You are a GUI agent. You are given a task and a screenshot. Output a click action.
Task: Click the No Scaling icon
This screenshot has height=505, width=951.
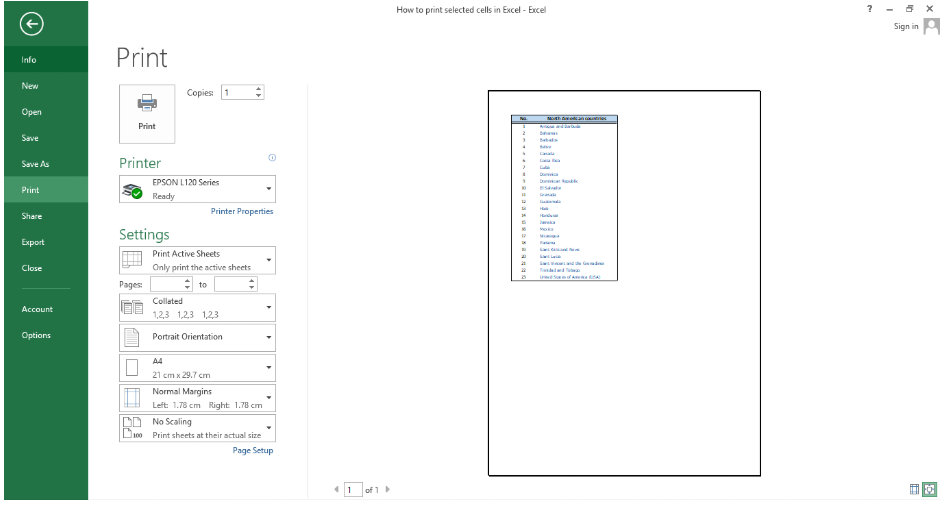click(132, 428)
